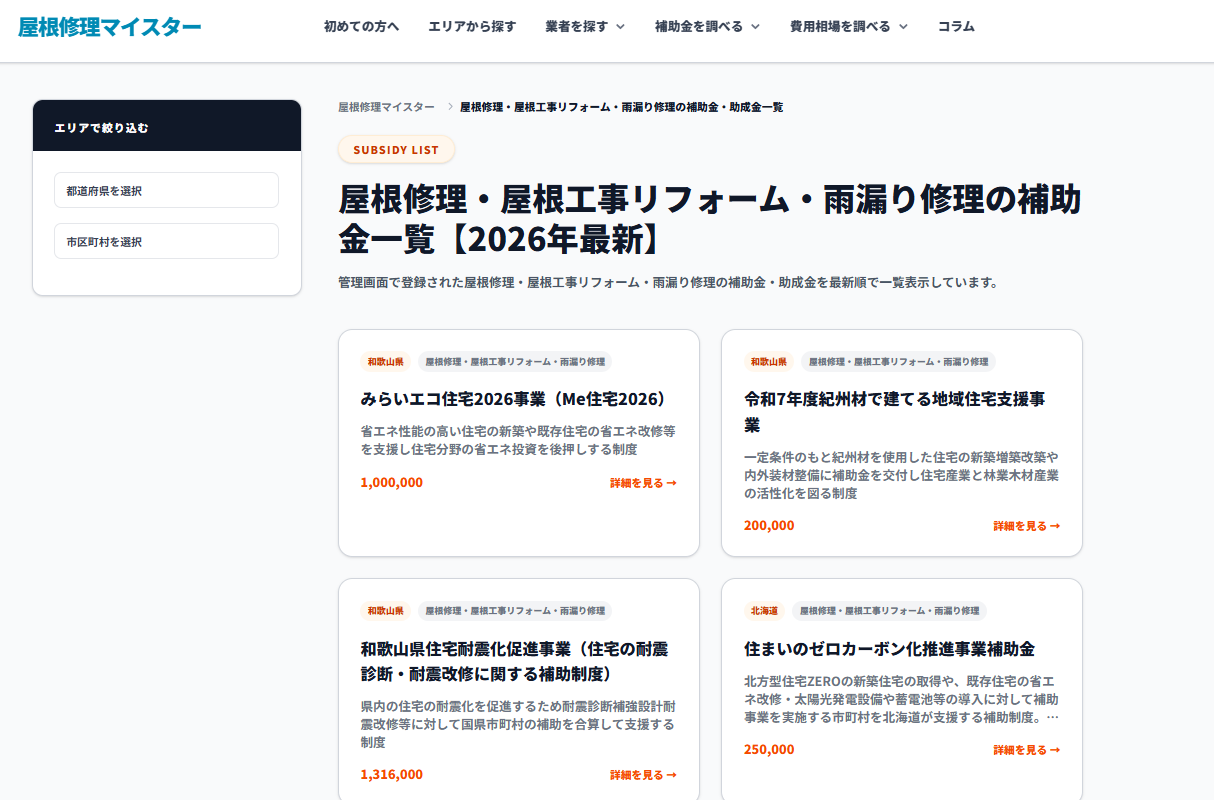This screenshot has width=1214, height=800.
Task: Click the 1,000,000 amount
Action: pyautogui.click(x=391, y=483)
